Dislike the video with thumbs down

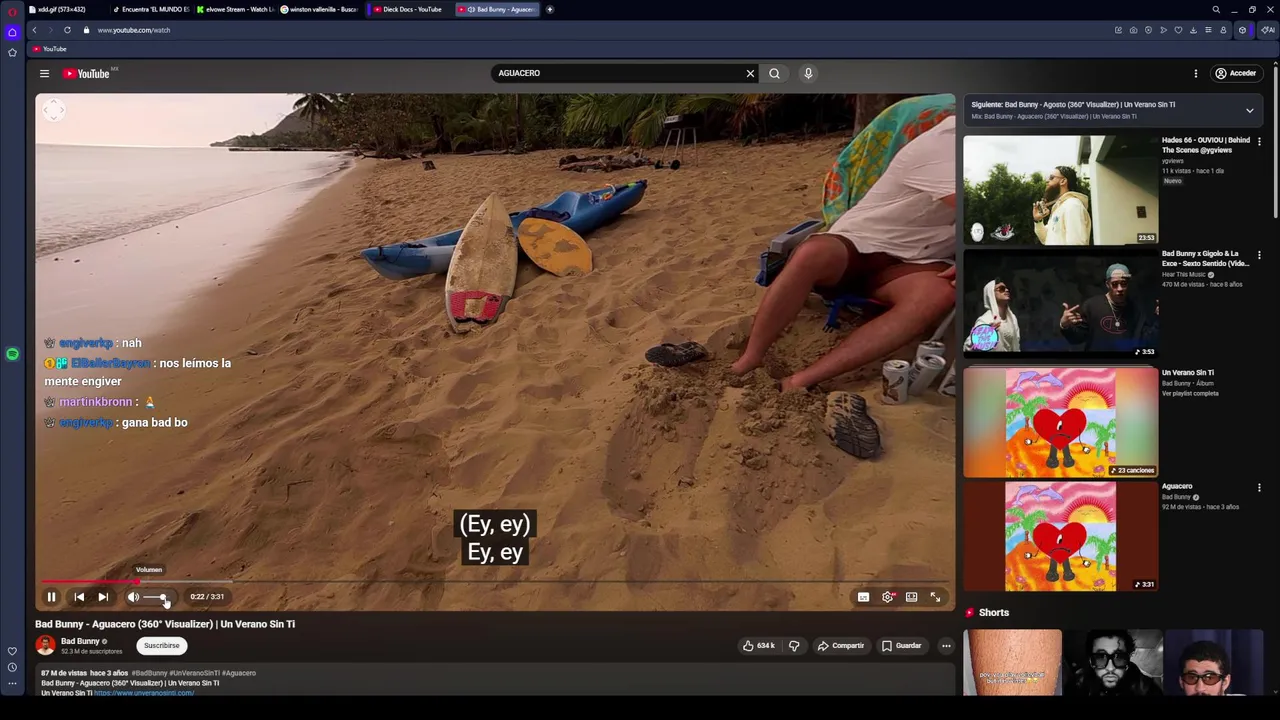(794, 646)
